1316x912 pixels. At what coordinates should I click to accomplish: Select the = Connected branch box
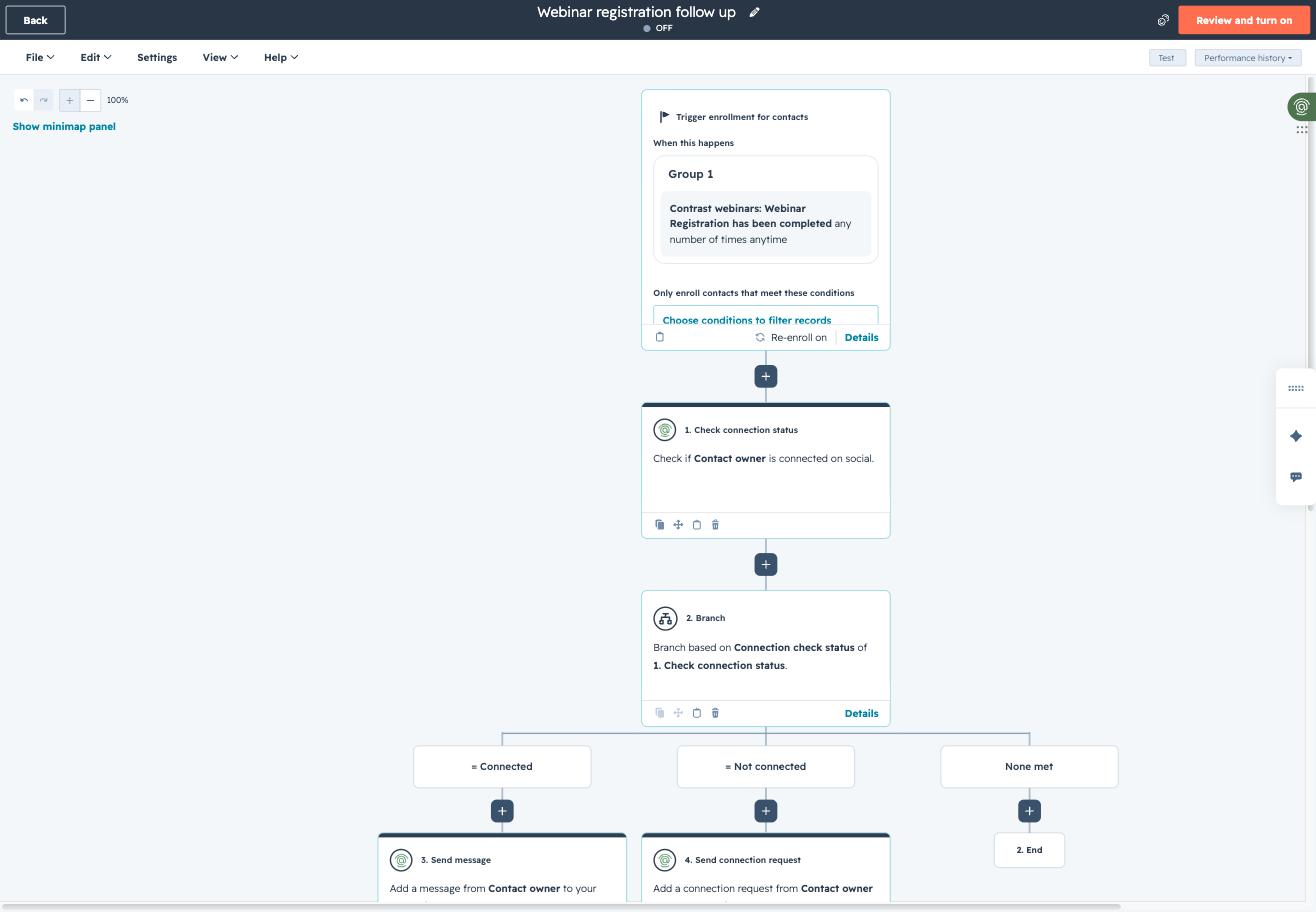[502, 767]
